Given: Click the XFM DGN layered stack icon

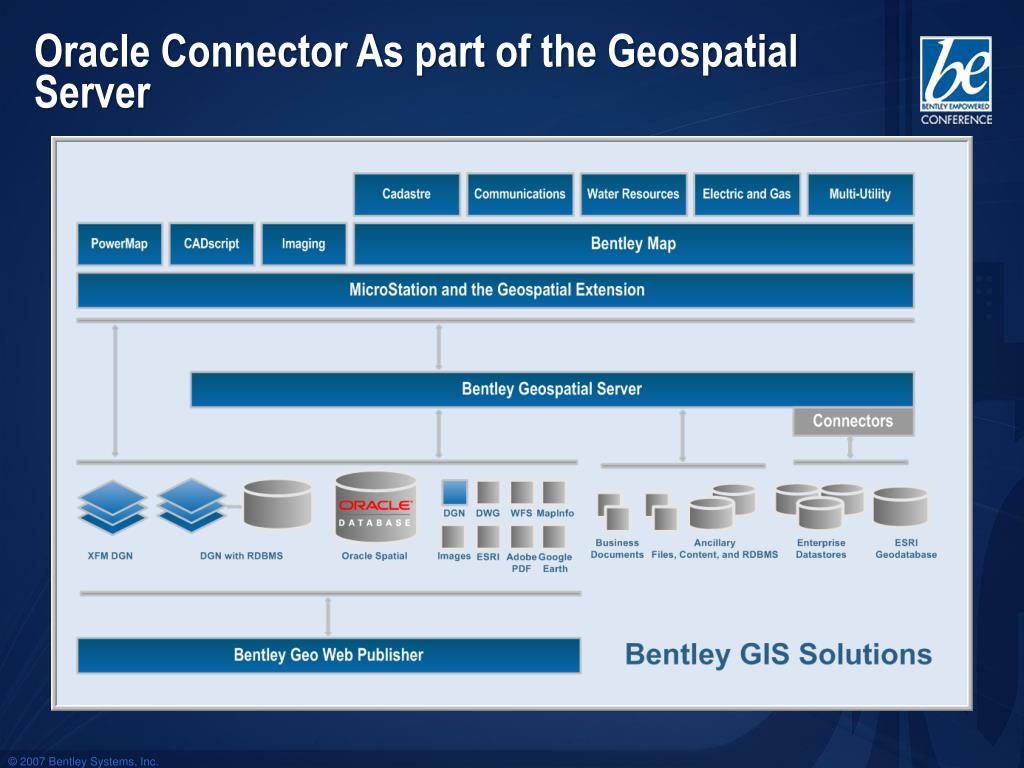Looking at the screenshot, I should click(112, 507).
